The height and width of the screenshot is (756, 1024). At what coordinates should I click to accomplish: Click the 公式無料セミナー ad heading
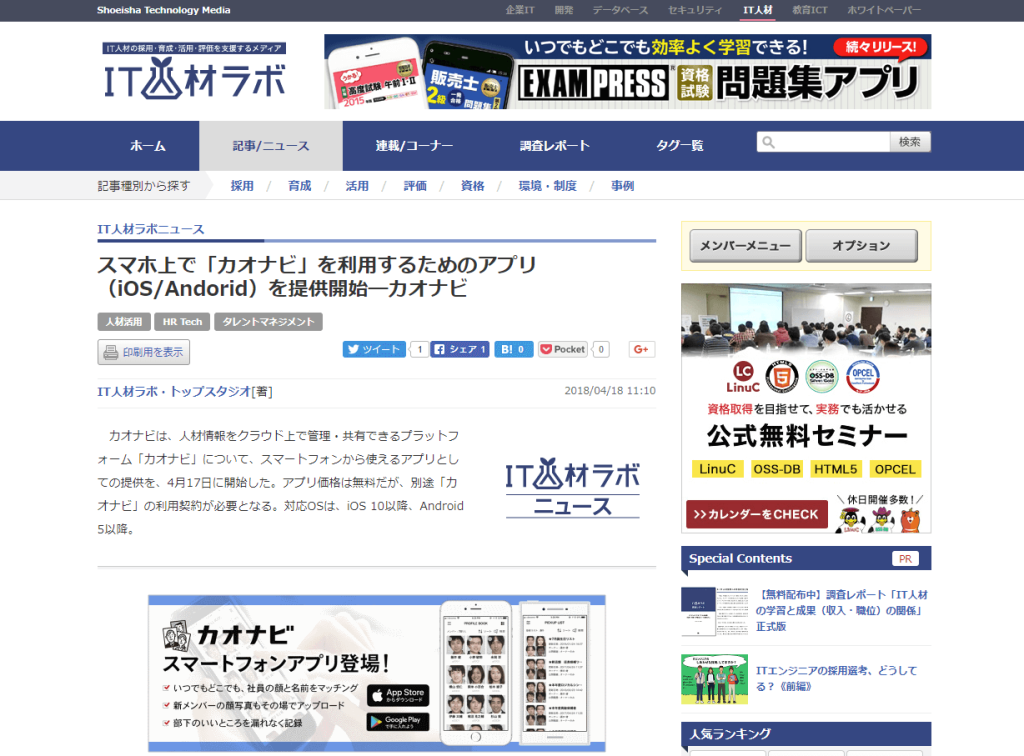pos(807,435)
